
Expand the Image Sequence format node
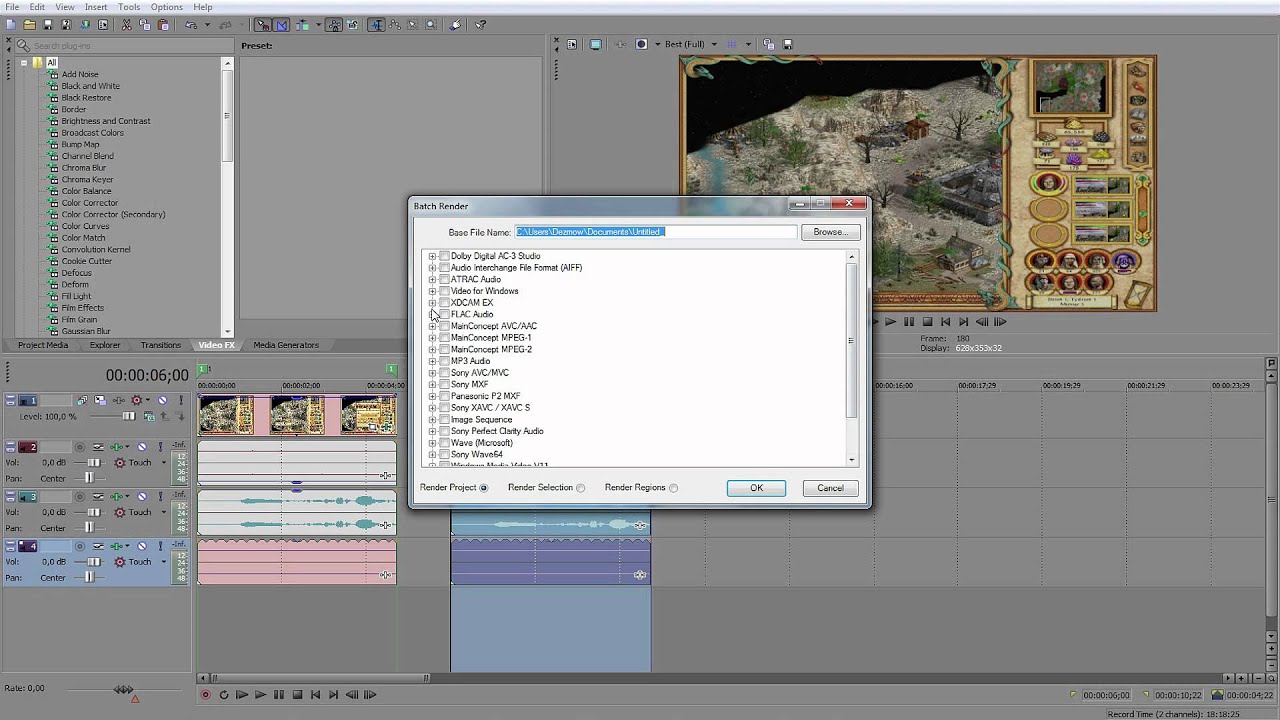(x=432, y=420)
